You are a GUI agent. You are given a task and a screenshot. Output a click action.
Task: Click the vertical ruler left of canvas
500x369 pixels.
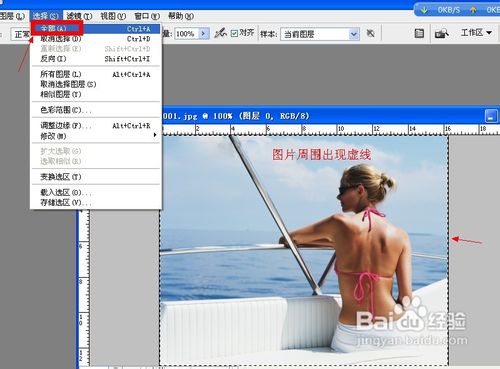[84, 288]
